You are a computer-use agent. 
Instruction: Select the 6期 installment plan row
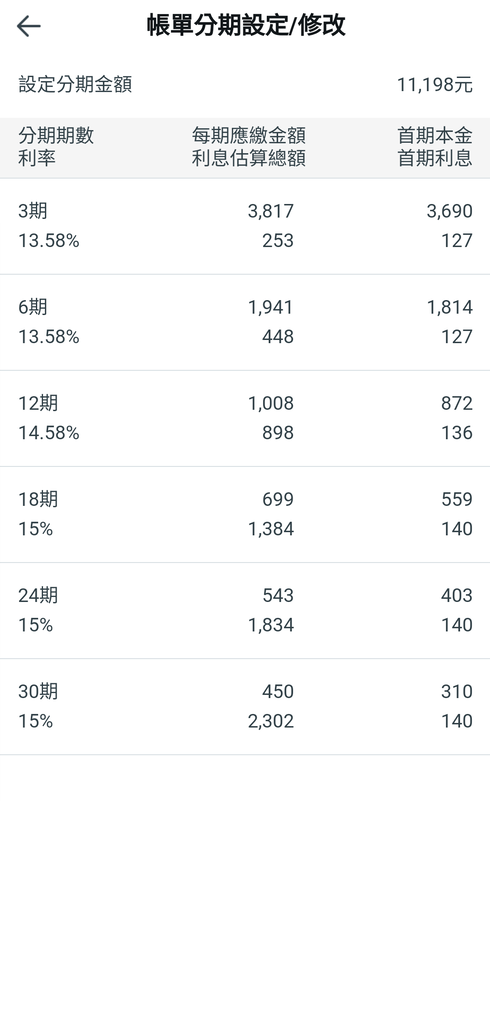[x=245, y=323]
